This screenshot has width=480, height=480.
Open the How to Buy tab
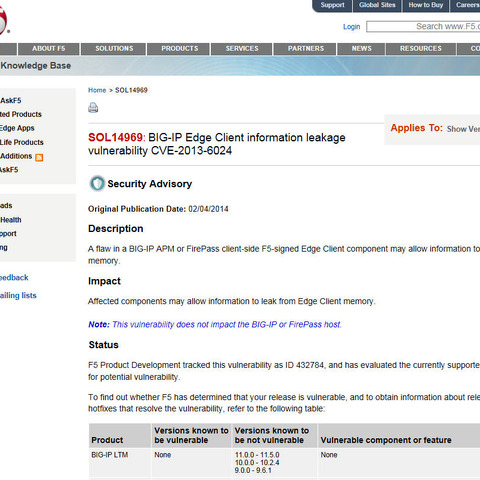[x=426, y=5]
